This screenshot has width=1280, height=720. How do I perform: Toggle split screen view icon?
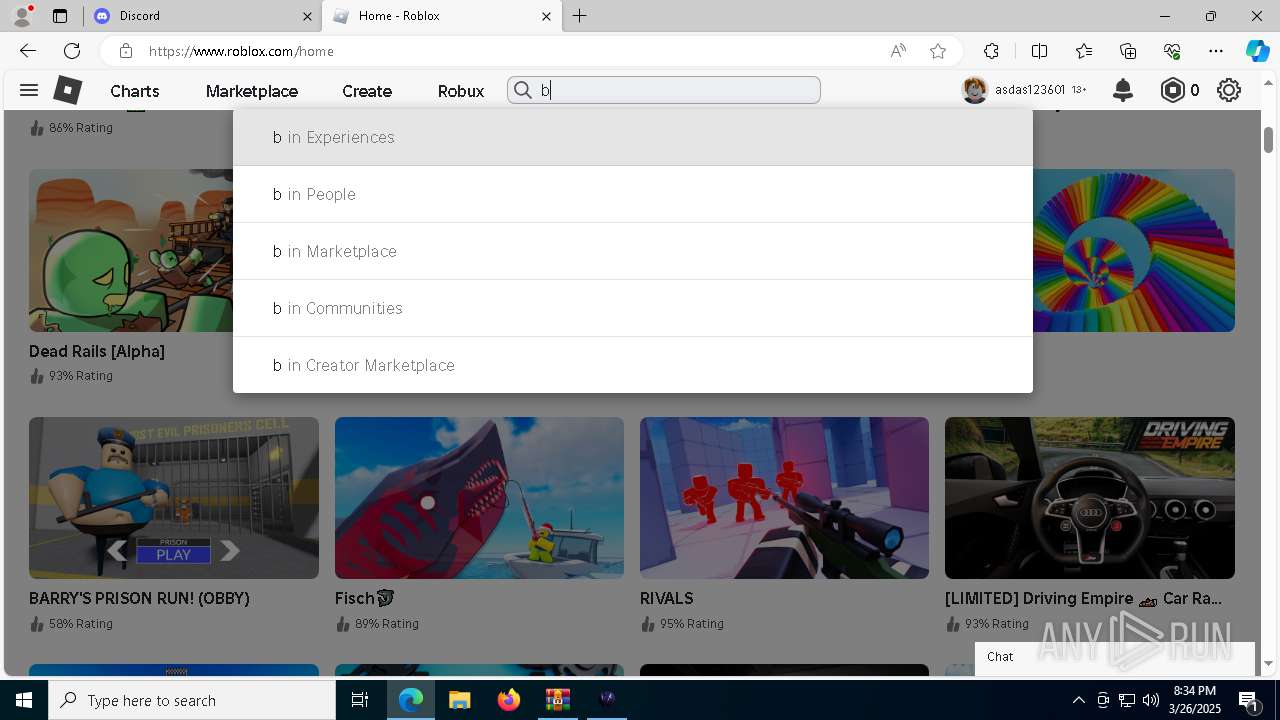click(1039, 51)
